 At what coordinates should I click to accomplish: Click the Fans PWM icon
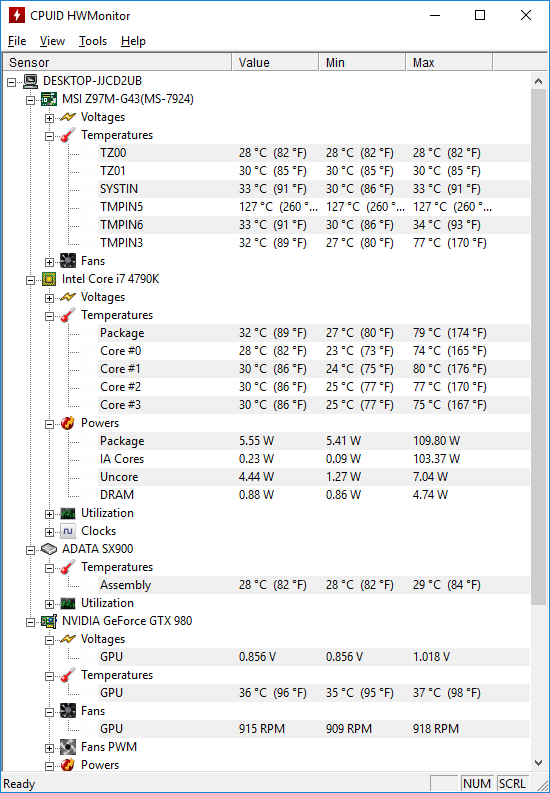coord(68,747)
